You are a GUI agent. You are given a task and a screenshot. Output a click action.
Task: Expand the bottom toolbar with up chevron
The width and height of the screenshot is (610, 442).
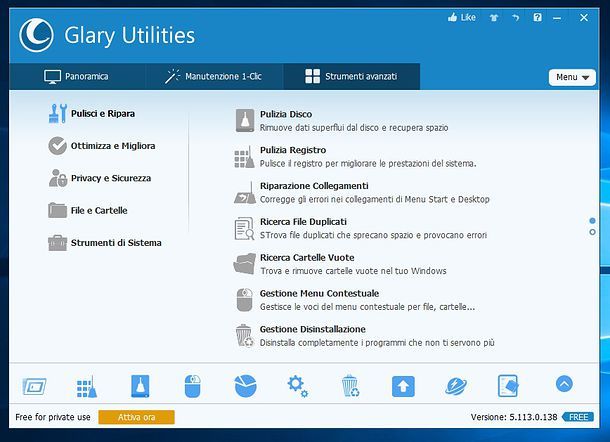(x=564, y=384)
